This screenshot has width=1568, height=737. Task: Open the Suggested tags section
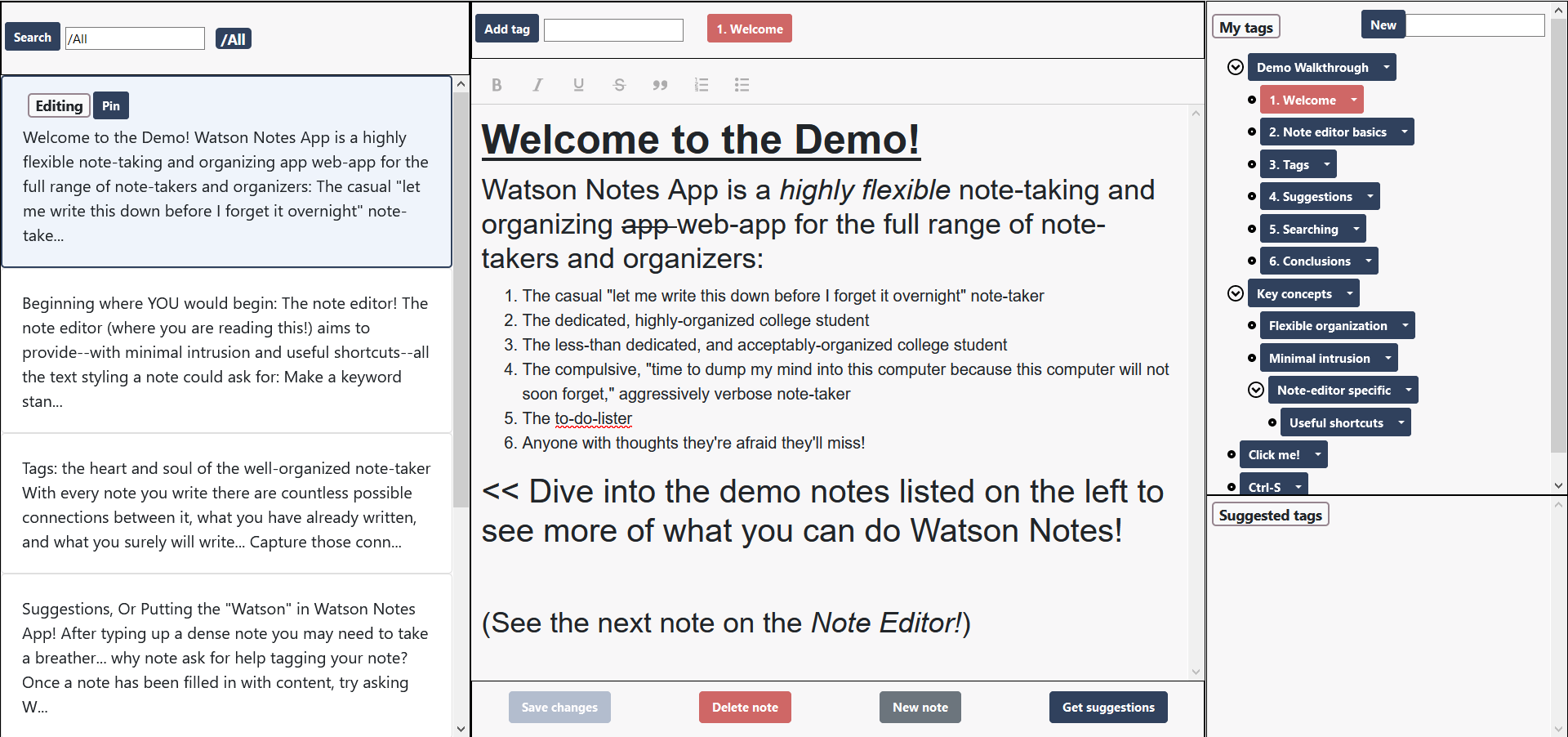1270,514
